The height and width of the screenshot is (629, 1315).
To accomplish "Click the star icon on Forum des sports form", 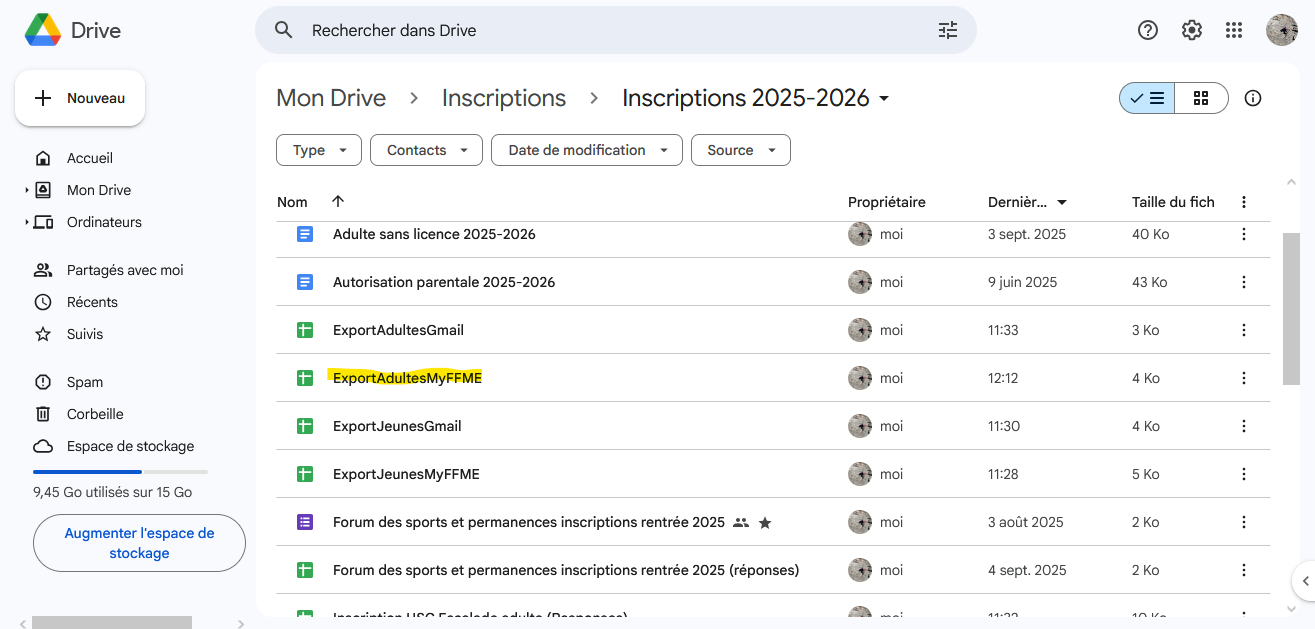I will point(765,522).
